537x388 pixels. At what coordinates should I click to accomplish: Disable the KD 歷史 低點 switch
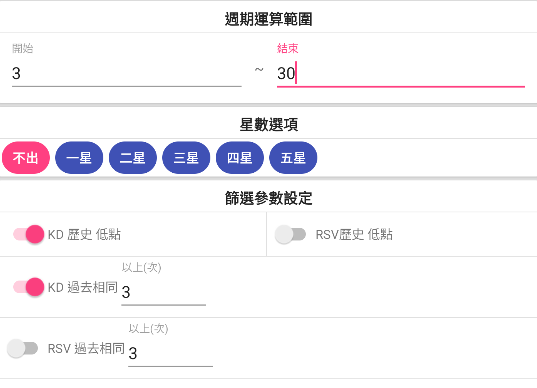point(29,234)
